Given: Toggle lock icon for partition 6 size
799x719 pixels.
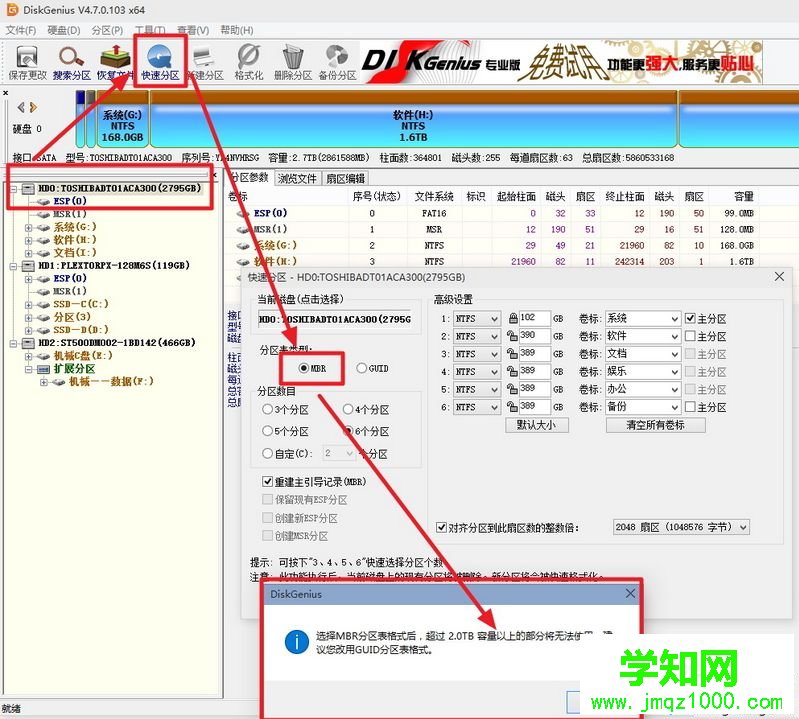Looking at the screenshot, I should click(x=512, y=407).
